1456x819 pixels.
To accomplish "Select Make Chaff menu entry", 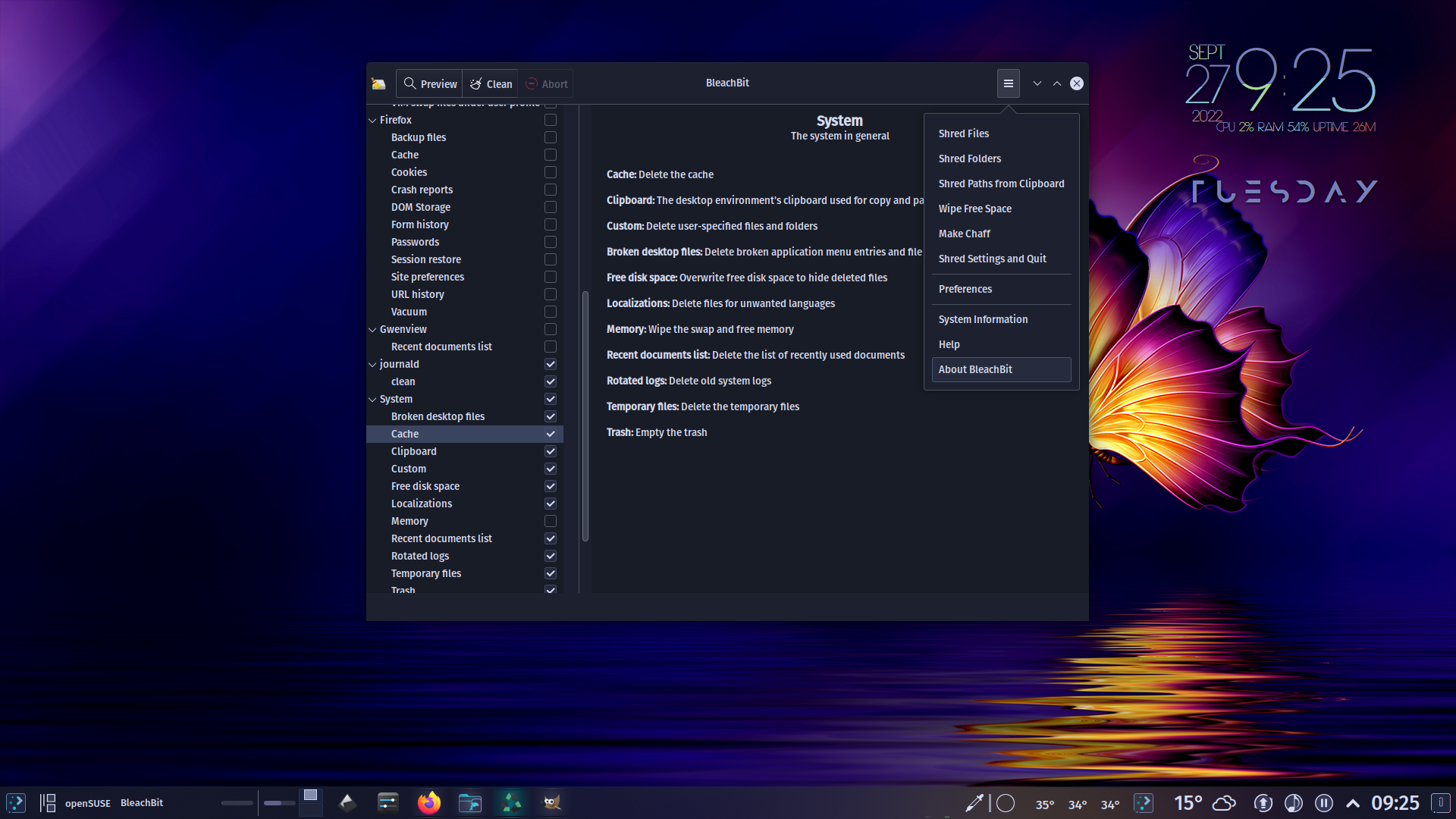I will (x=1001, y=234).
